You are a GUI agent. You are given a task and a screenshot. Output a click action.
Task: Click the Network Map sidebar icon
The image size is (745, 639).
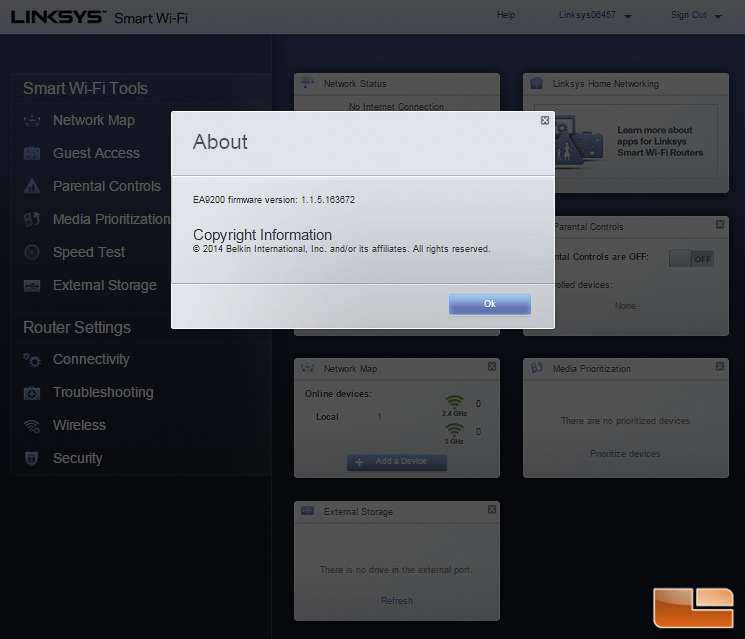click(x=32, y=121)
